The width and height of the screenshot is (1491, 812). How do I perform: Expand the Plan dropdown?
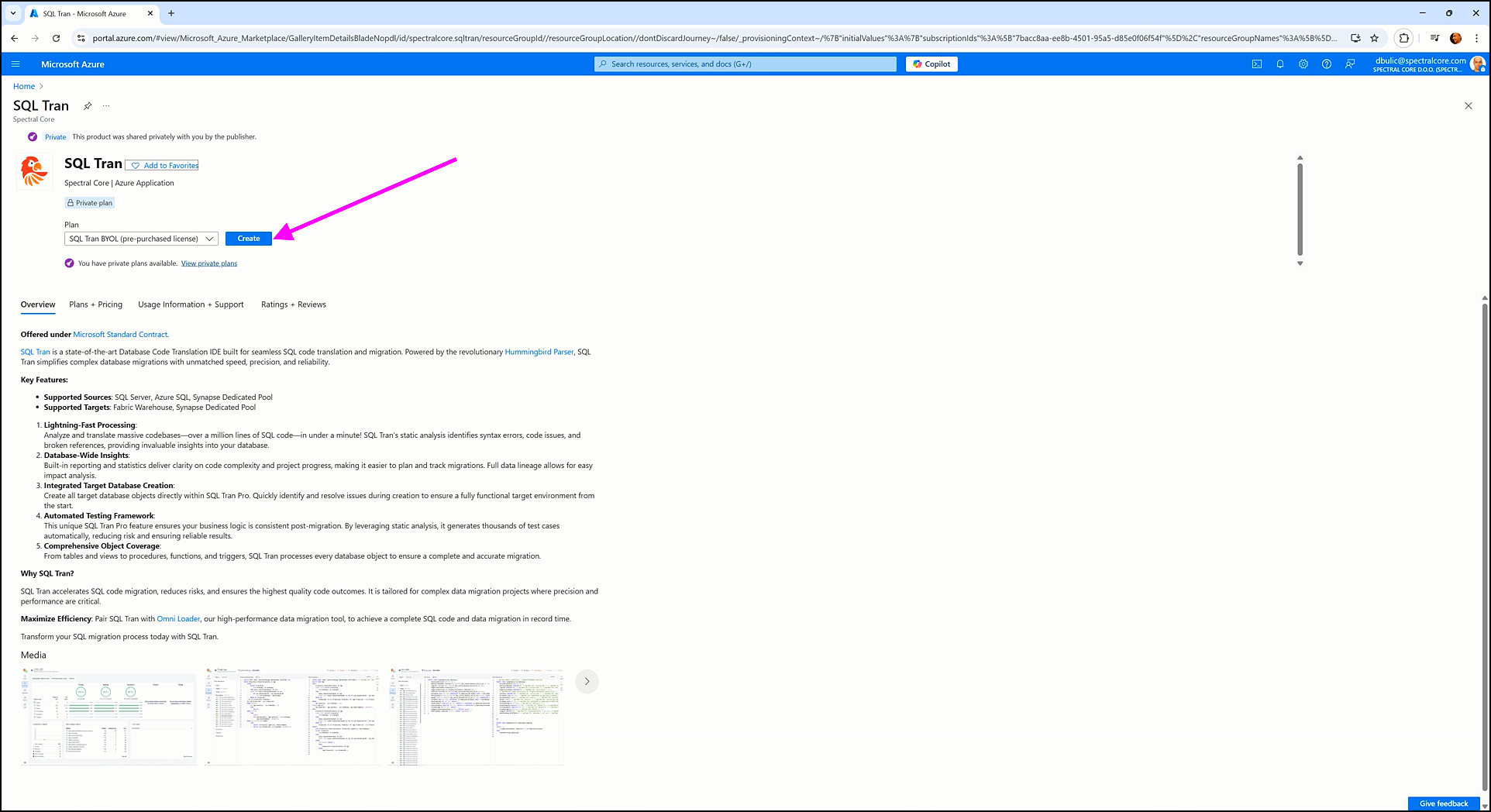141,239
